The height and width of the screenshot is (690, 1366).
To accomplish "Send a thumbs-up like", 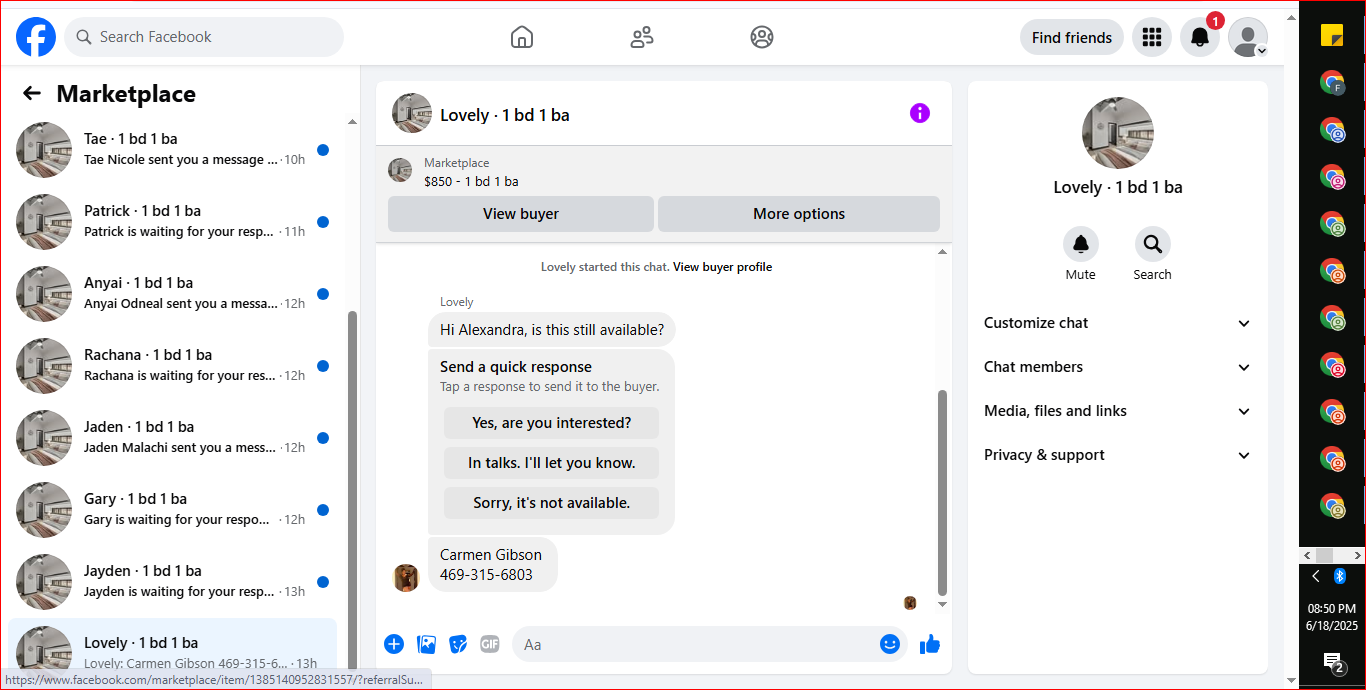I will (x=930, y=644).
